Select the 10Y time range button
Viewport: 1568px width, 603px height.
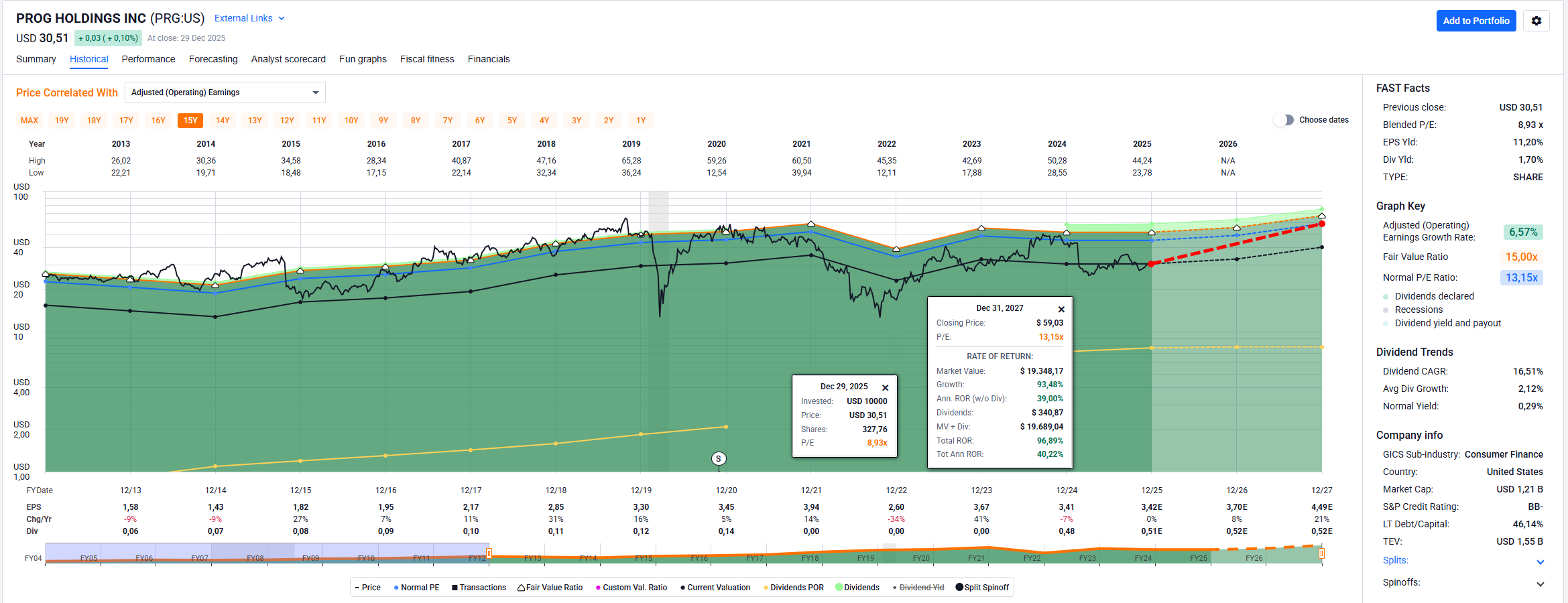tap(351, 121)
